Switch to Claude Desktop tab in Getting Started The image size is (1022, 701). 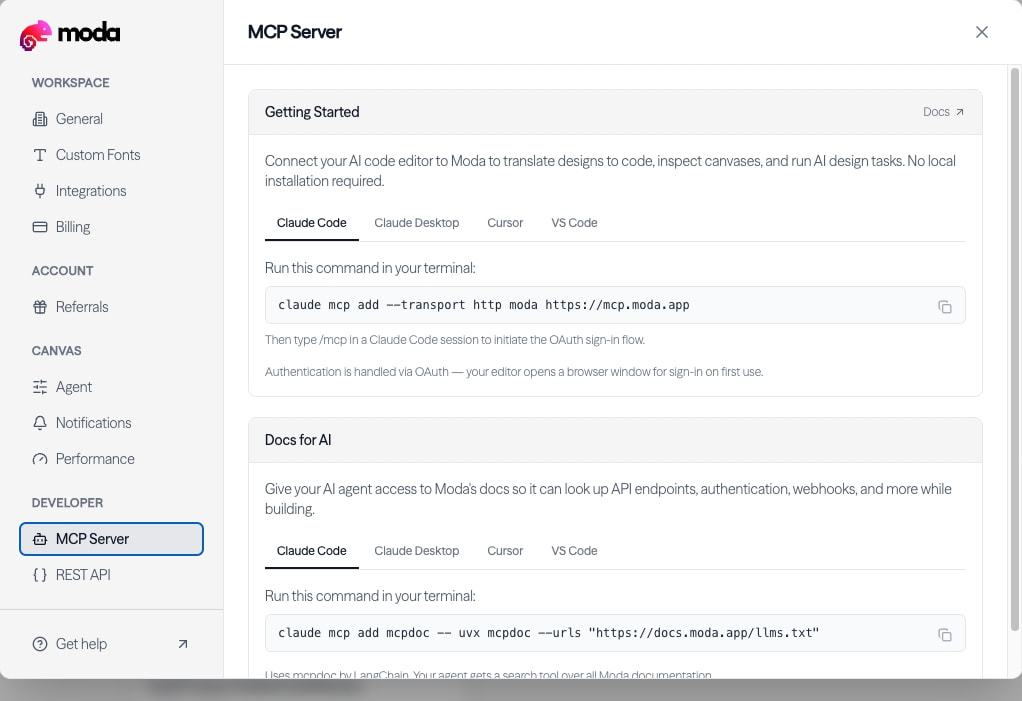coord(416,223)
